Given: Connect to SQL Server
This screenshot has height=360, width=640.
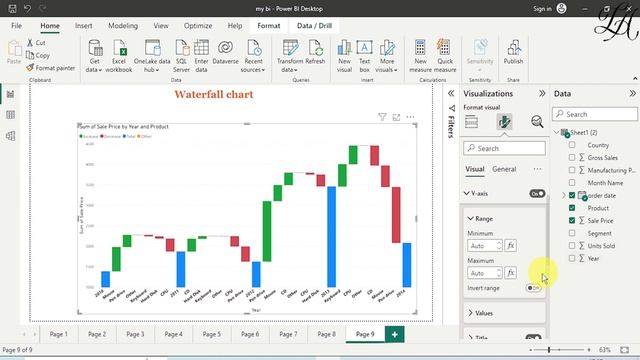Looking at the screenshot, I should coord(181,56).
